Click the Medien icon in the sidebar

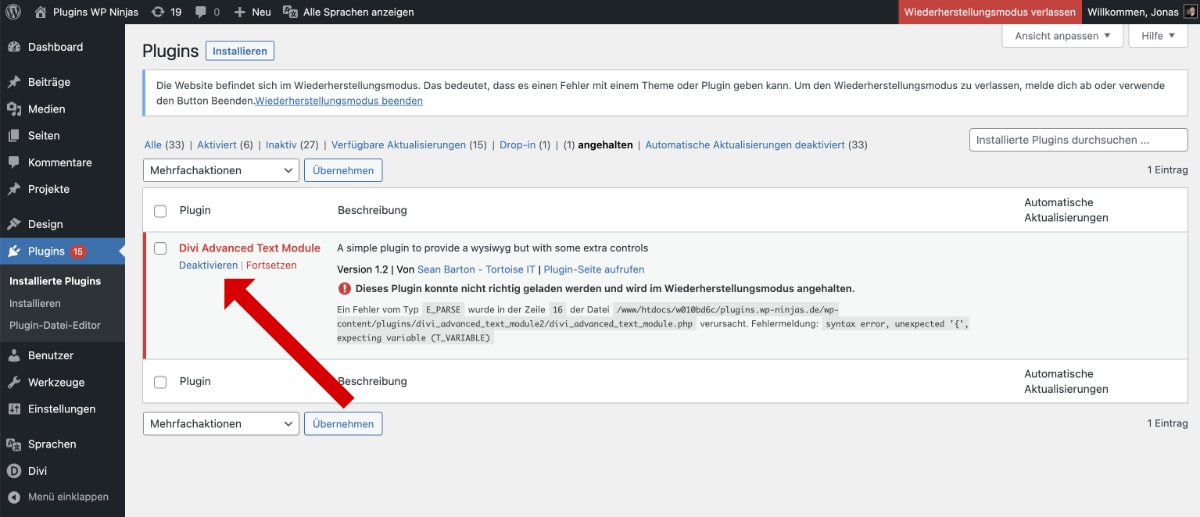click(x=14, y=109)
